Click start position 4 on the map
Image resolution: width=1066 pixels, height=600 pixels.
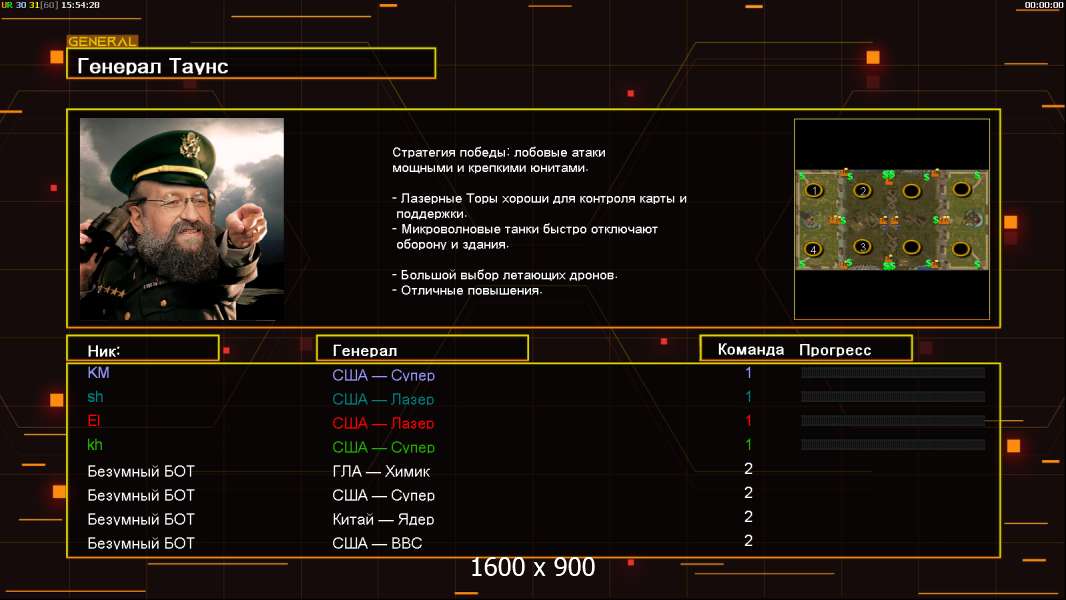813,249
